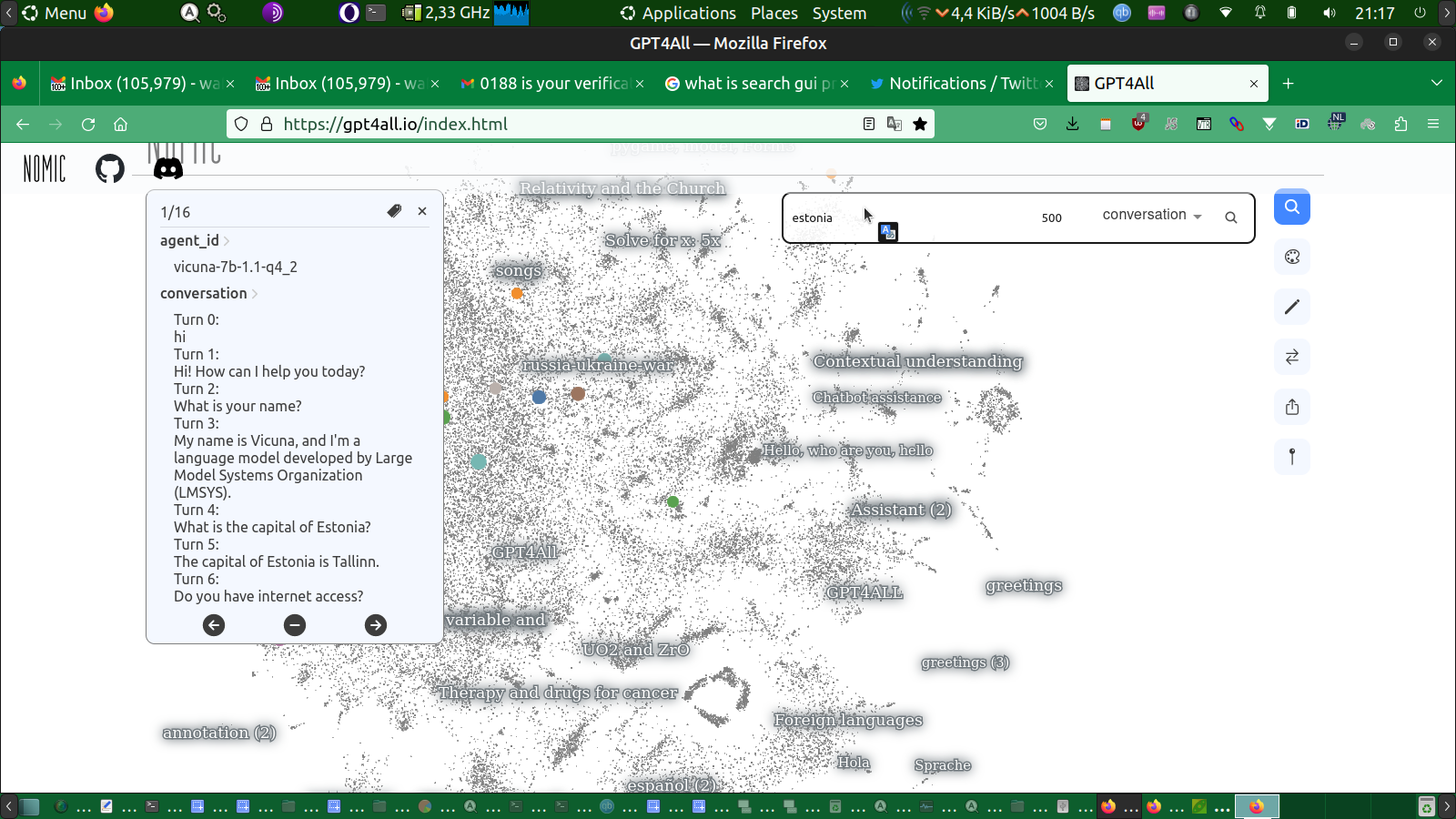Image resolution: width=1456 pixels, height=819 pixels.
Task: Reload the current page
Action: tap(88, 124)
